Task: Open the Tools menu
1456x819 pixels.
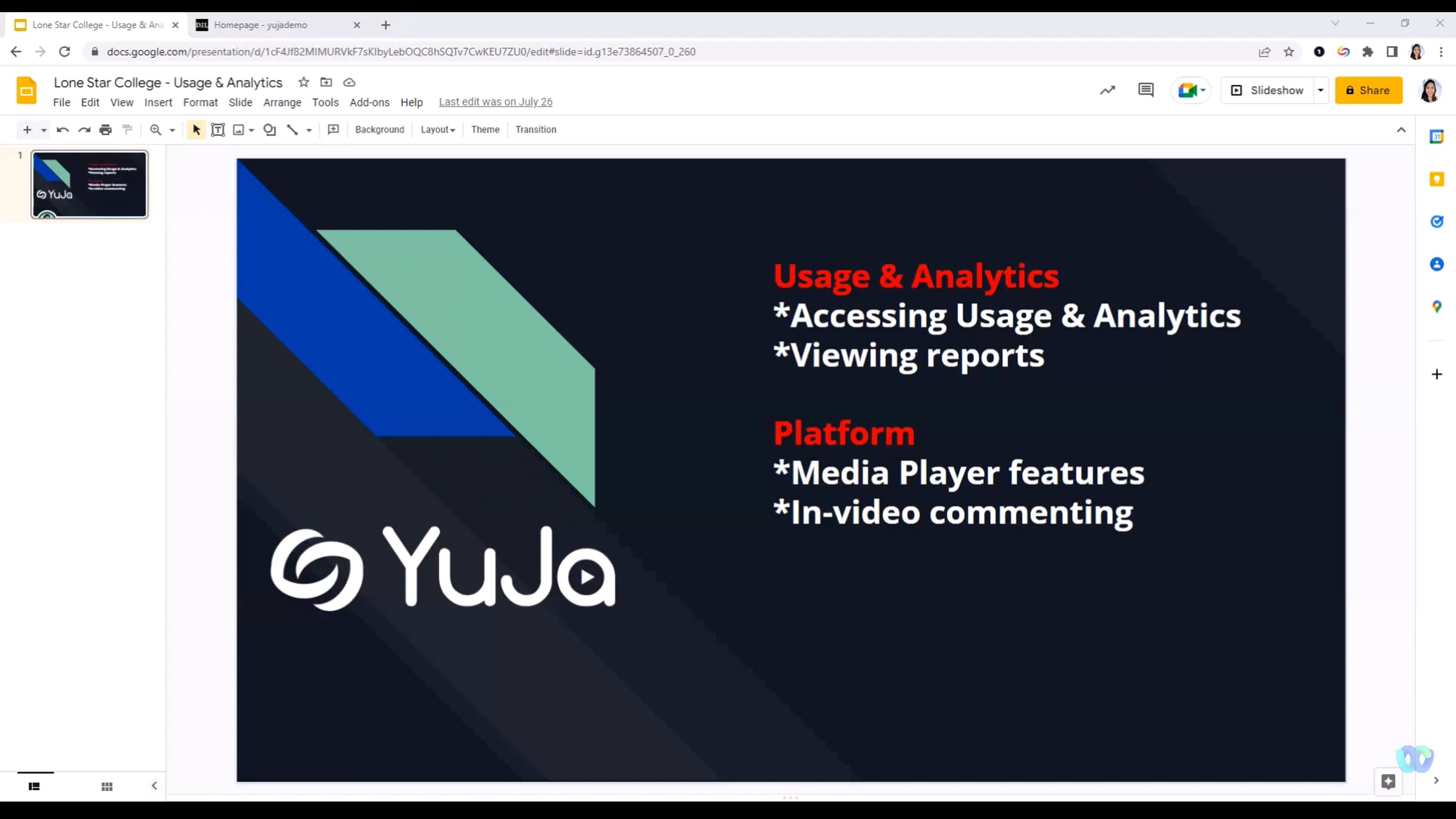Action: click(x=325, y=103)
